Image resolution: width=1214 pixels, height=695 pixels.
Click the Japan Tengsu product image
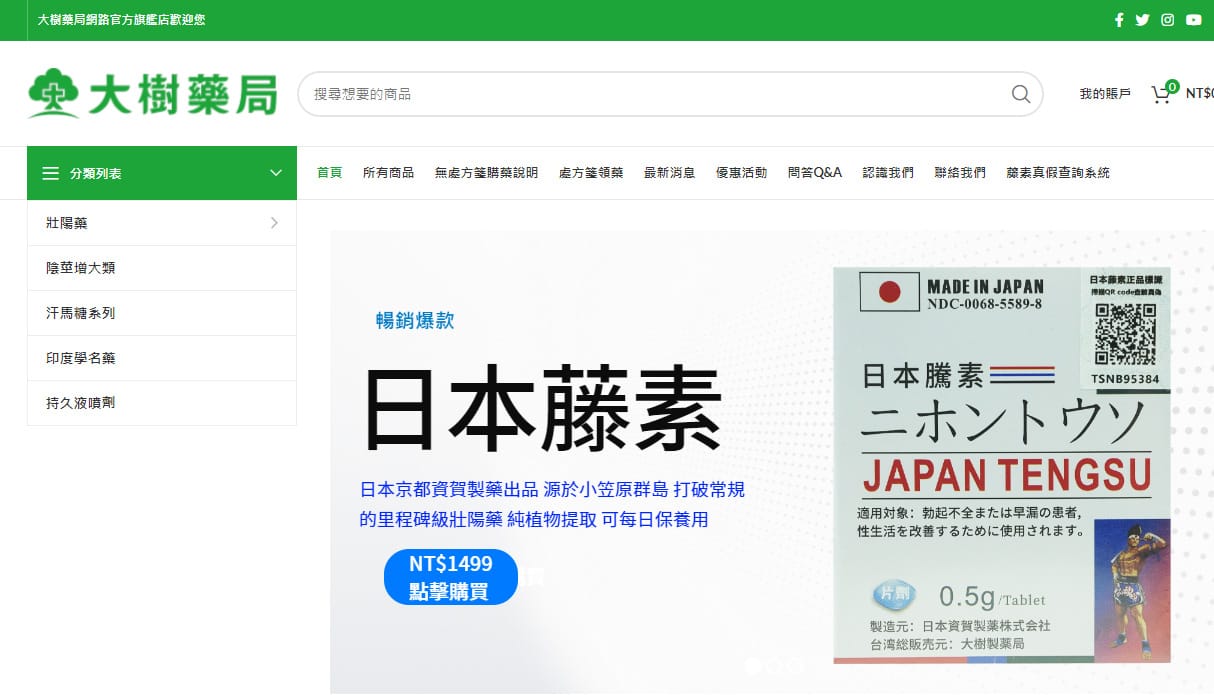click(x=1002, y=465)
